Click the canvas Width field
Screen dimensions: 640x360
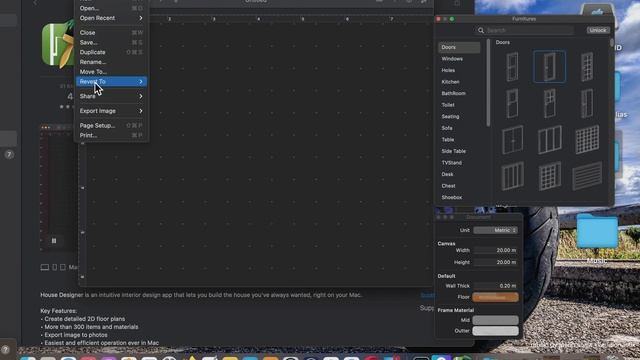[496, 250]
